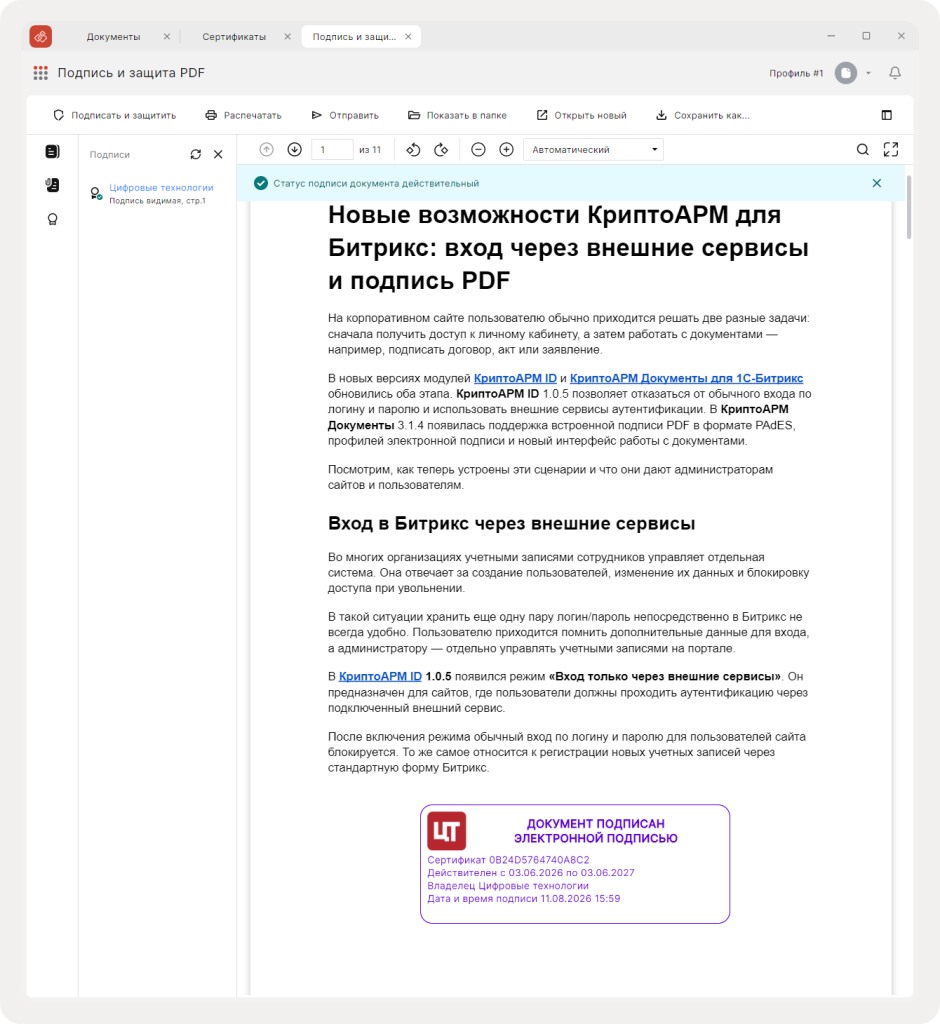Click Показать в папке button
The image size is (940, 1024).
tap(457, 115)
